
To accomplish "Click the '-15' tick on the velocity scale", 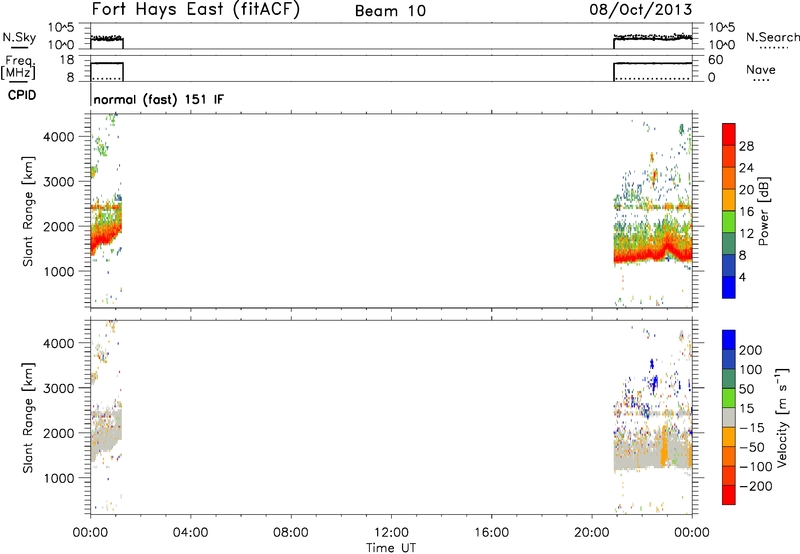I will [x=752, y=428].
